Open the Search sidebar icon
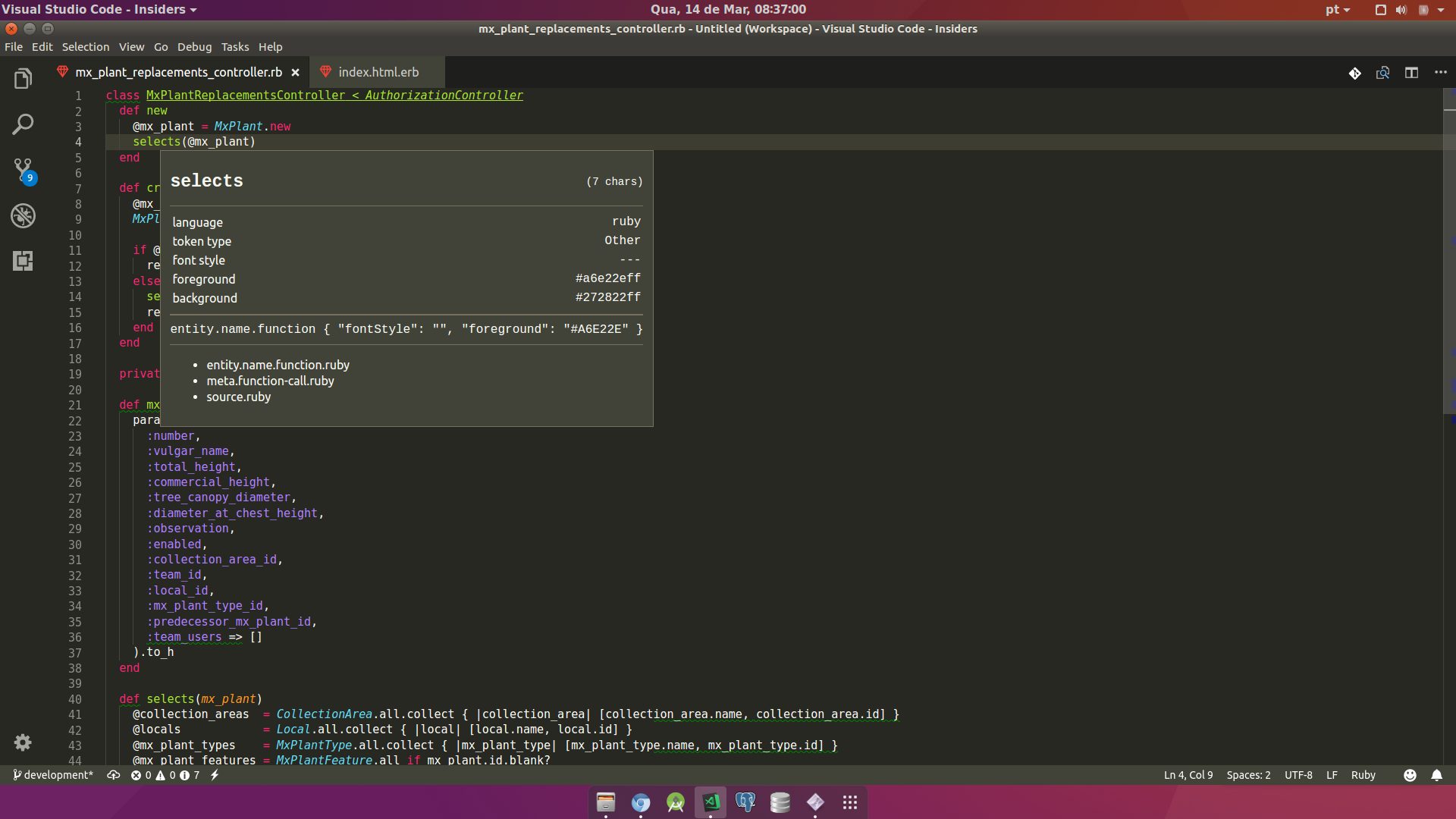This screenshot has width=1456, height=819. (23, 124)
